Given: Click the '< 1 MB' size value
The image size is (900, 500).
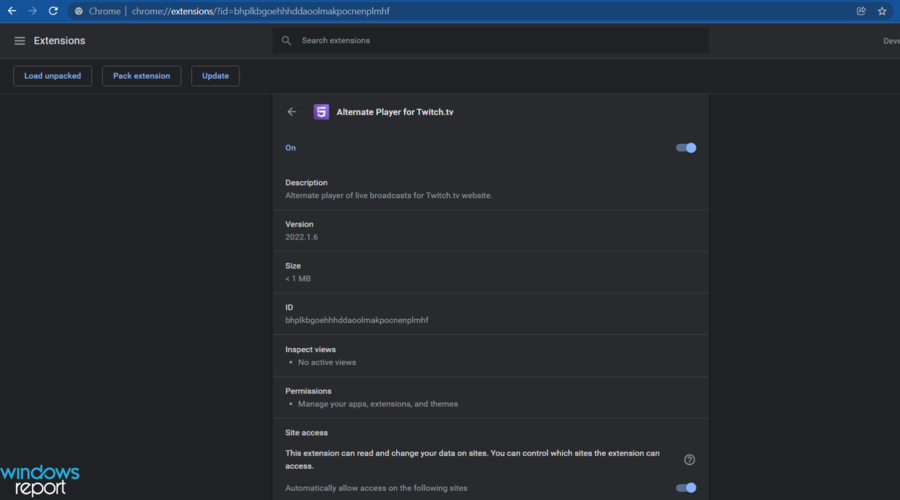Looking at the screenshot, I should click(x=298, y=278).
